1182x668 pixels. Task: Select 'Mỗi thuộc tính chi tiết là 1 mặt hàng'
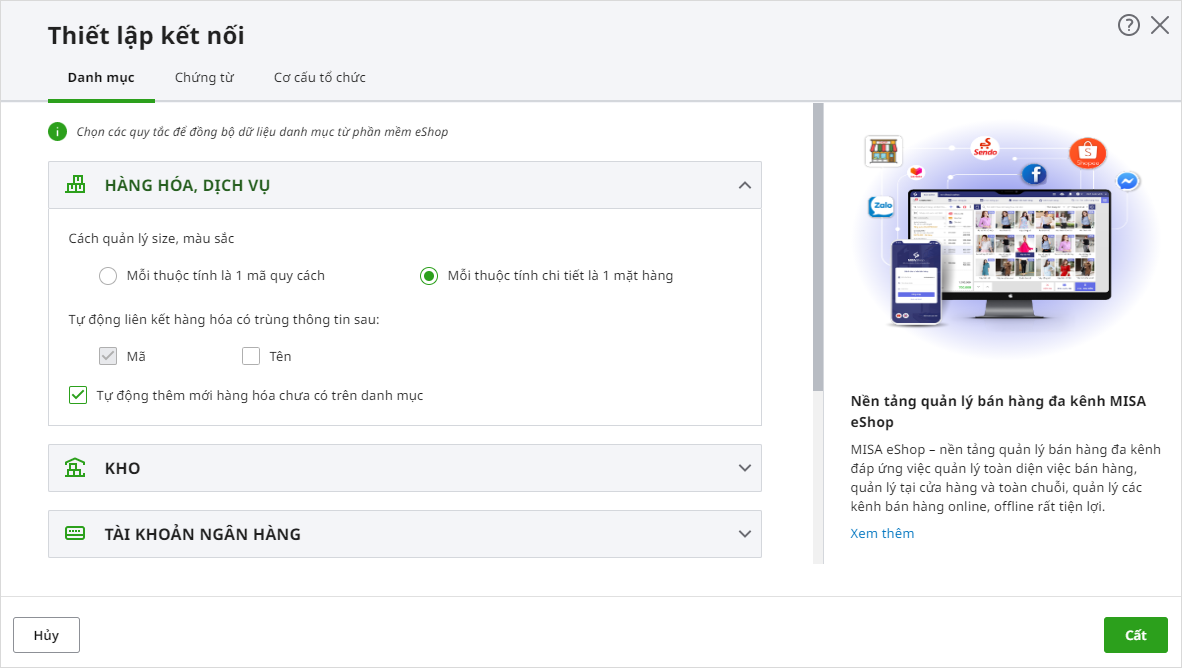tap(429, 276)
